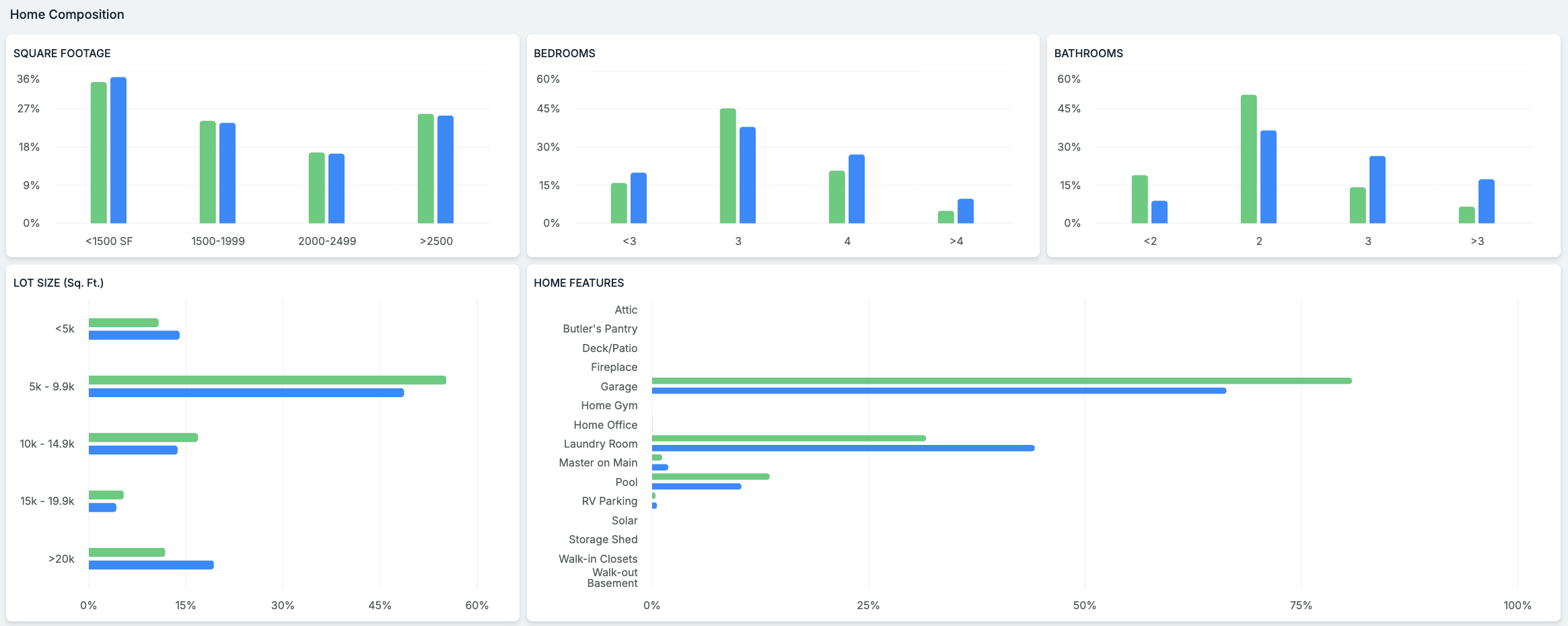Click the green bar for 3 bedrooms
Image resolution: width=1568 pixels, height=626 pixels.
(x=728, y=166)
